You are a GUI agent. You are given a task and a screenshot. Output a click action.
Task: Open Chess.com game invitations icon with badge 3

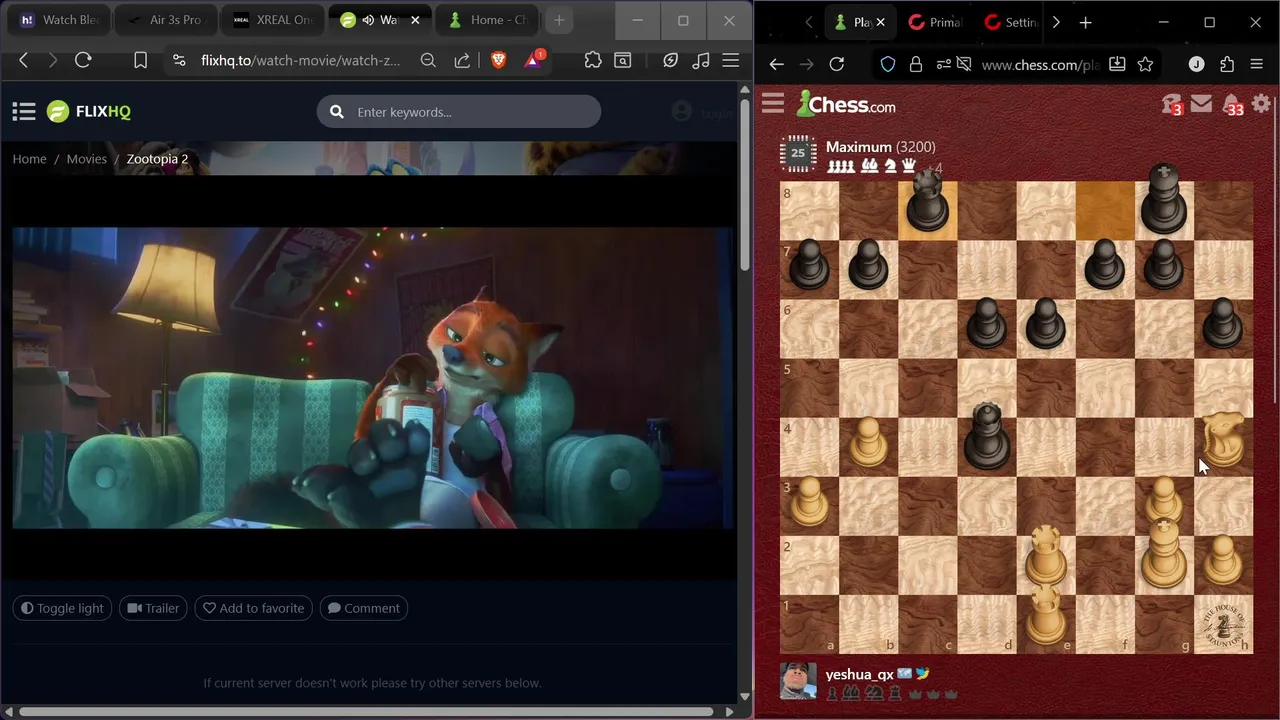tap(1172, 104)
